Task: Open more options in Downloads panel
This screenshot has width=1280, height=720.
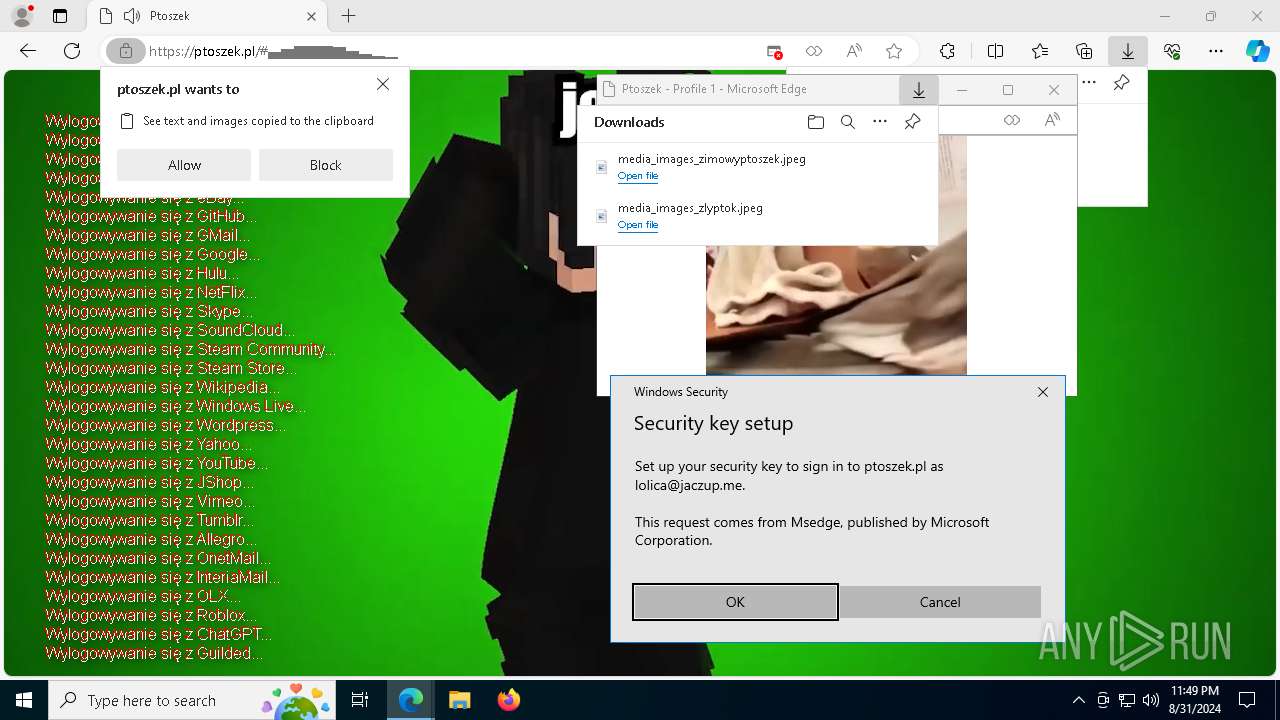Action: tap(880, 122)
